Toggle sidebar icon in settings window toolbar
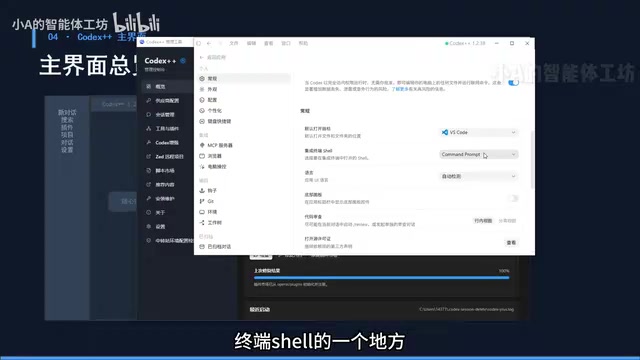The height and width of the screenshot is (360, 640). 199,43
